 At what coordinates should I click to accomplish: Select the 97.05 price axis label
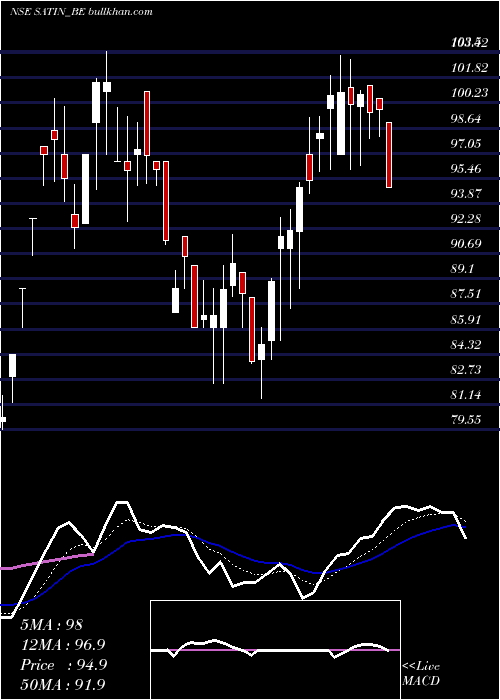pyautogui.click(x=466, y=144)
